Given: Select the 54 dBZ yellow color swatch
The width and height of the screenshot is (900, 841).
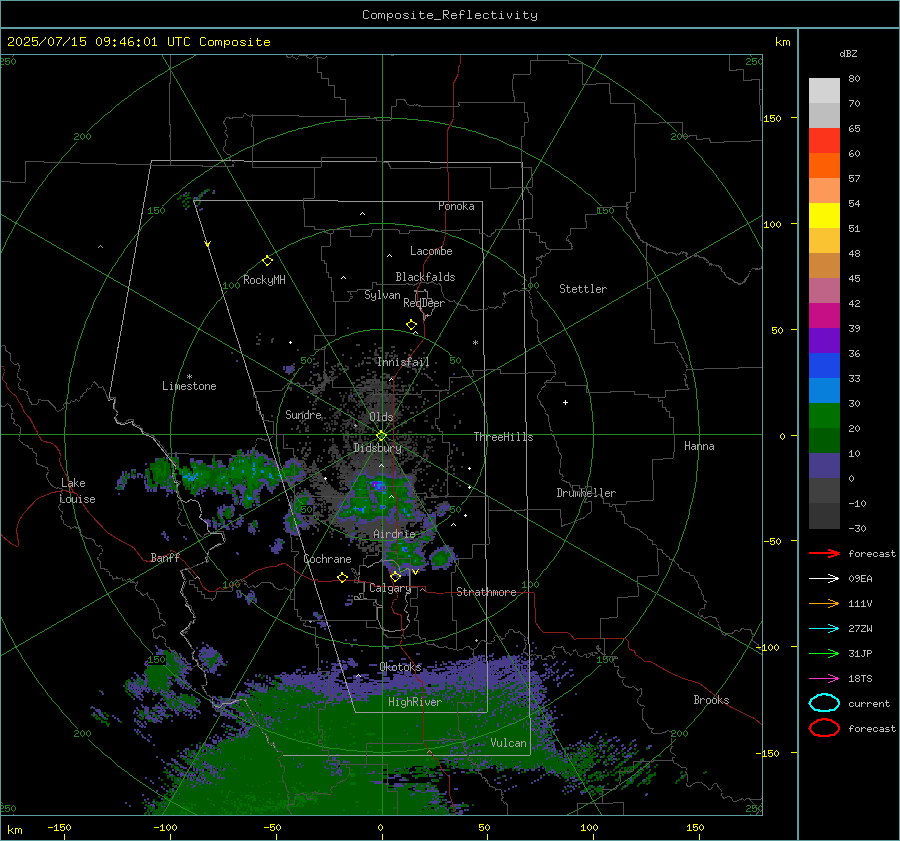Looking at the screenshot, I should coord(824,216).
